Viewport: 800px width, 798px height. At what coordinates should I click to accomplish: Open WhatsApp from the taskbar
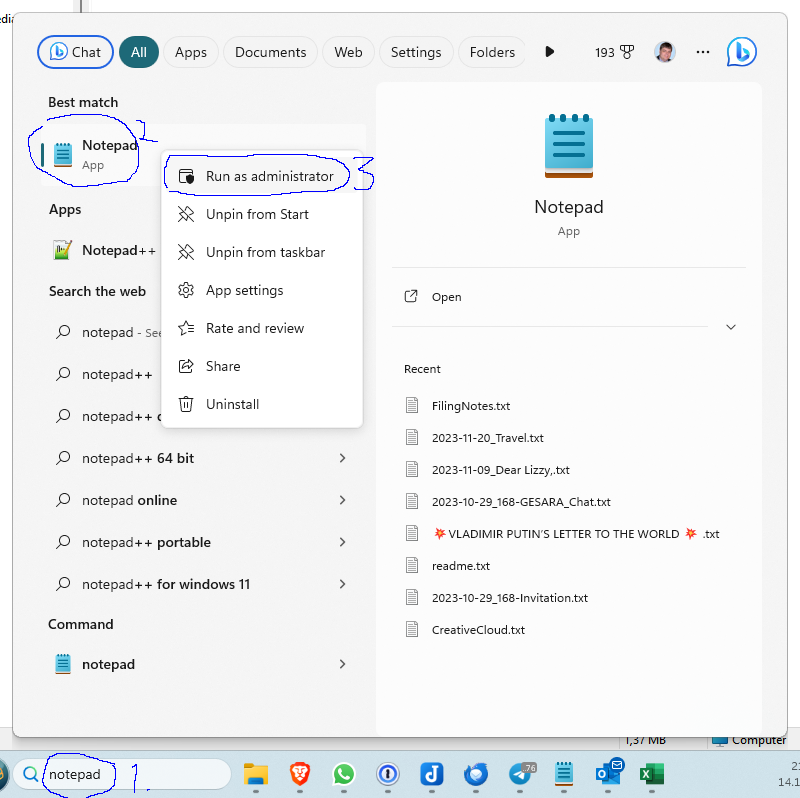(344, 773)
